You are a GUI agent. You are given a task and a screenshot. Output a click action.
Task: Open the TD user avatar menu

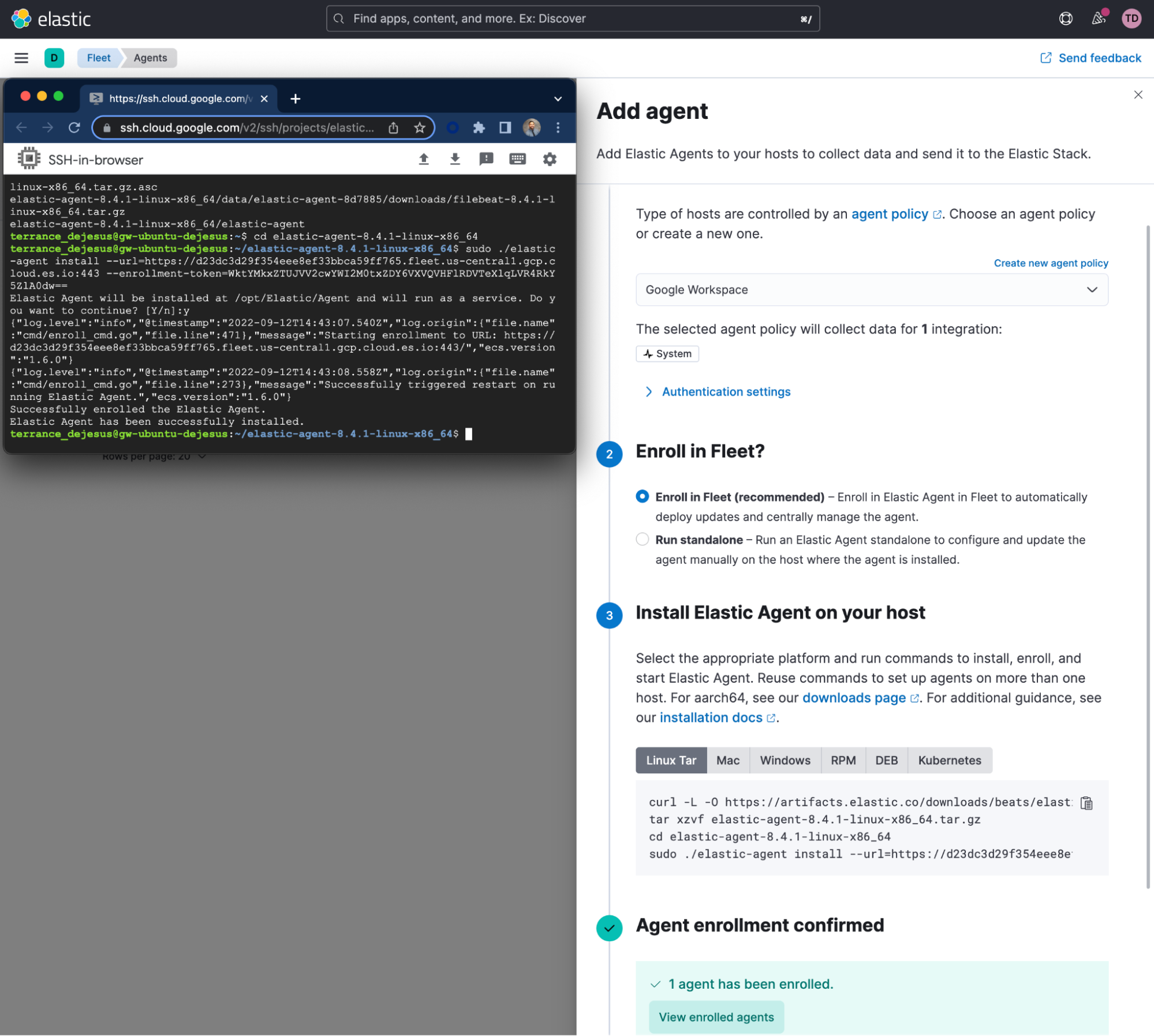point(1131,18)
